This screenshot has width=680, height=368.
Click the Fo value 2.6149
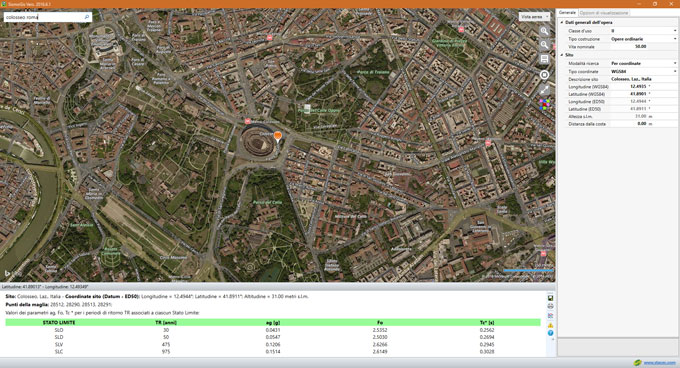pos(380,352)
